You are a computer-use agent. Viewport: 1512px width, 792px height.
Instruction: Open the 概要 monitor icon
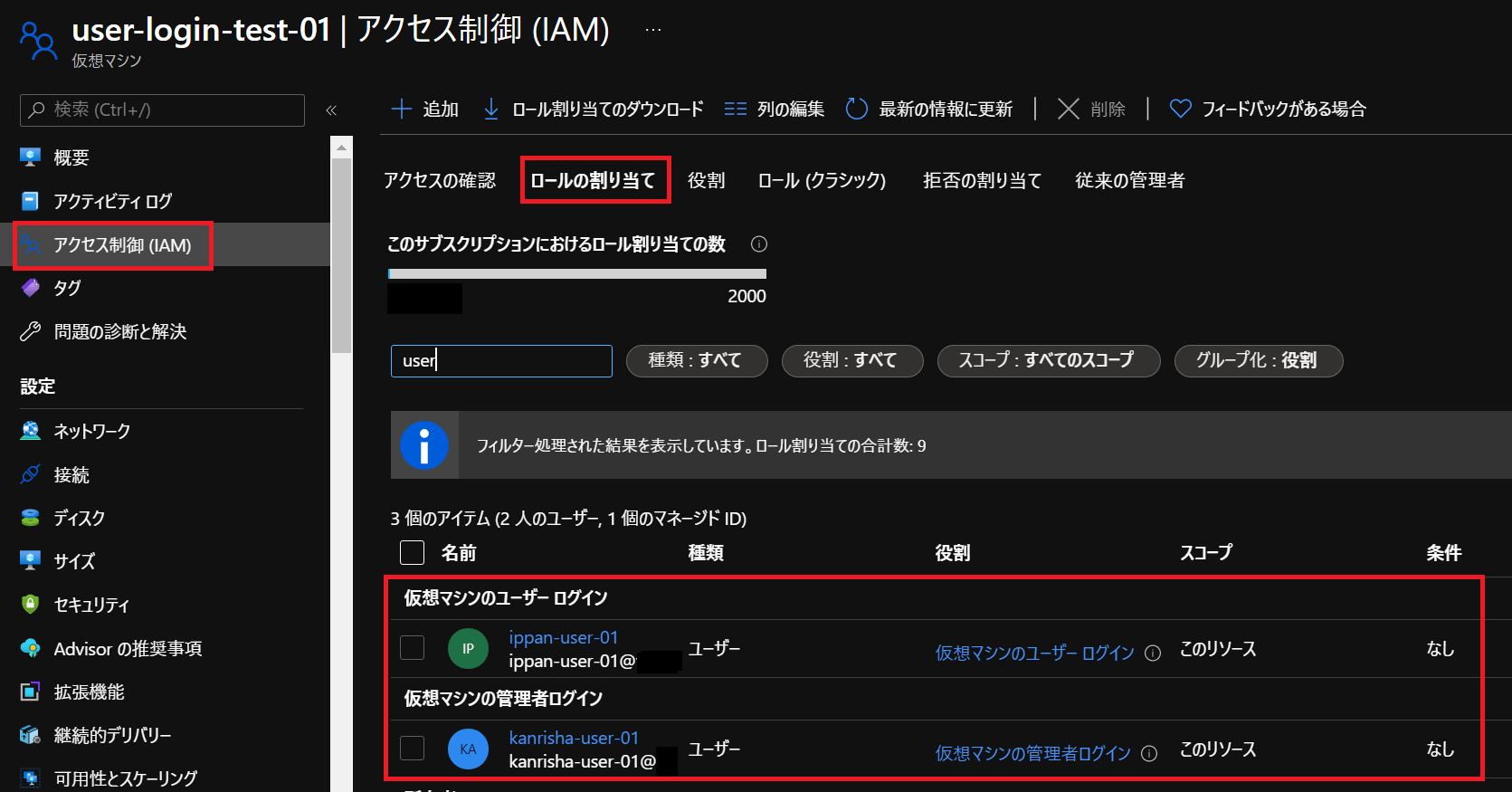[30, 157]
